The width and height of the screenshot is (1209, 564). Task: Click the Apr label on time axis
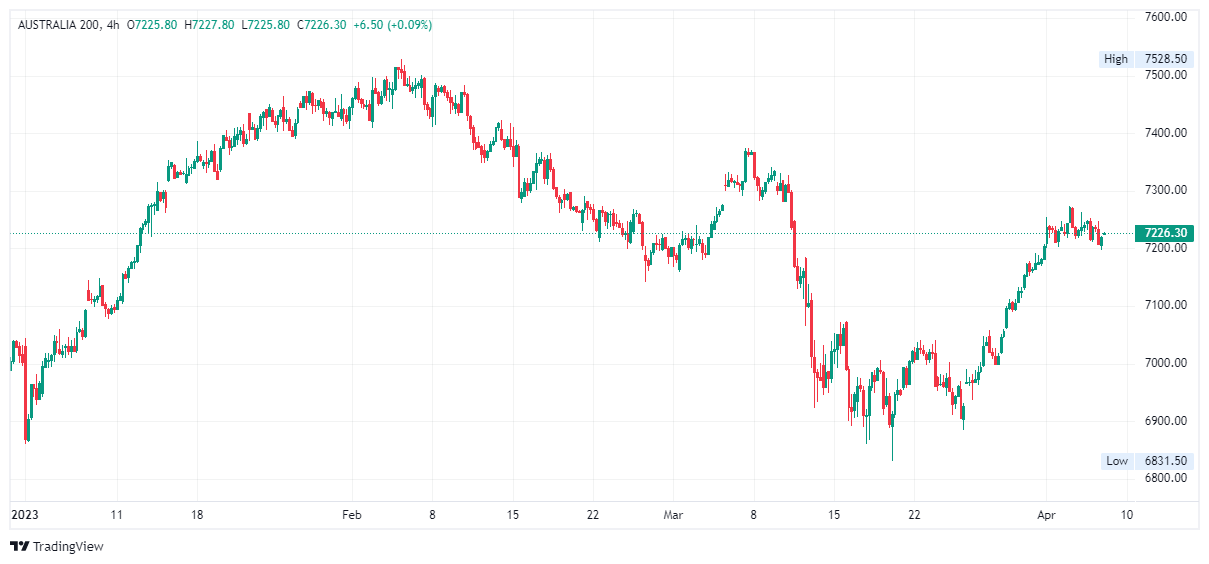click(1046, 515)
